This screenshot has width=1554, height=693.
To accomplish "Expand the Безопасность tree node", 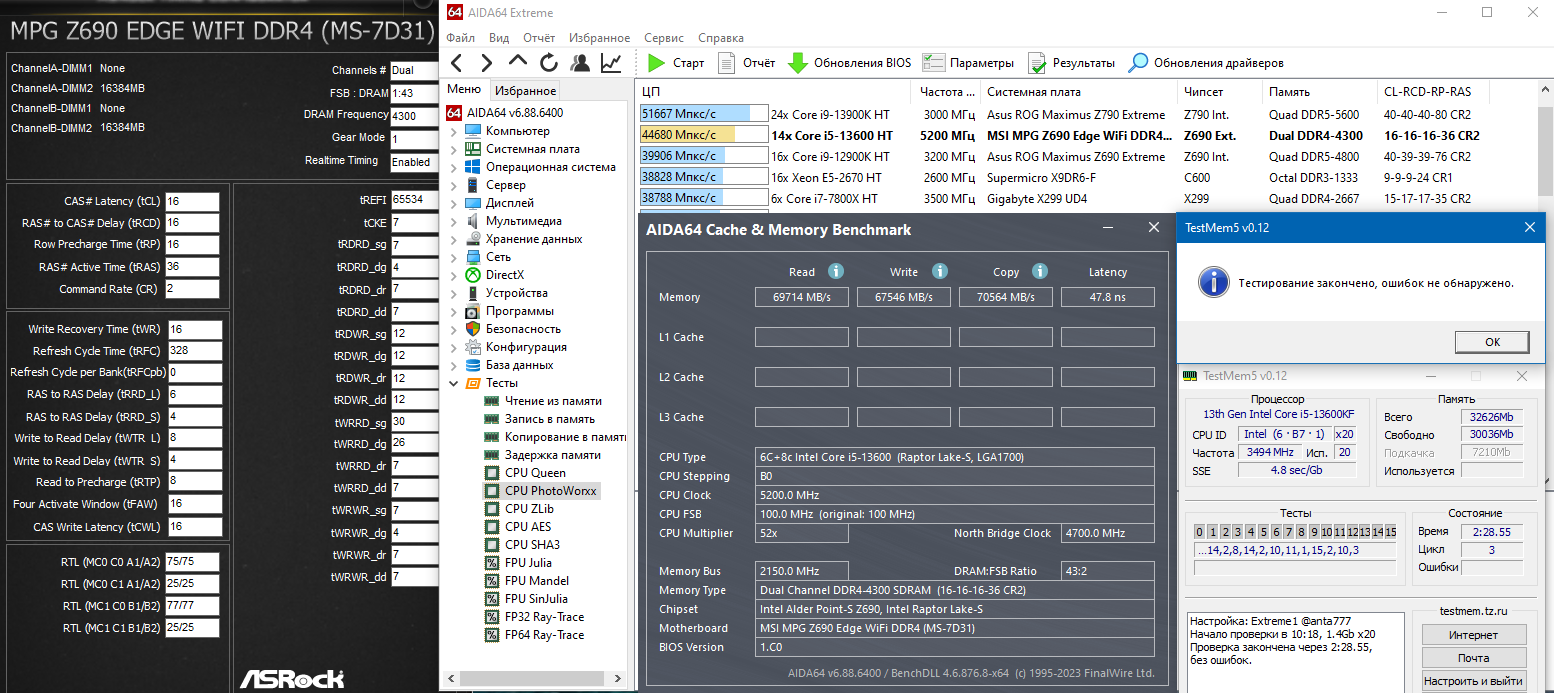I will [x=455, y=329].
